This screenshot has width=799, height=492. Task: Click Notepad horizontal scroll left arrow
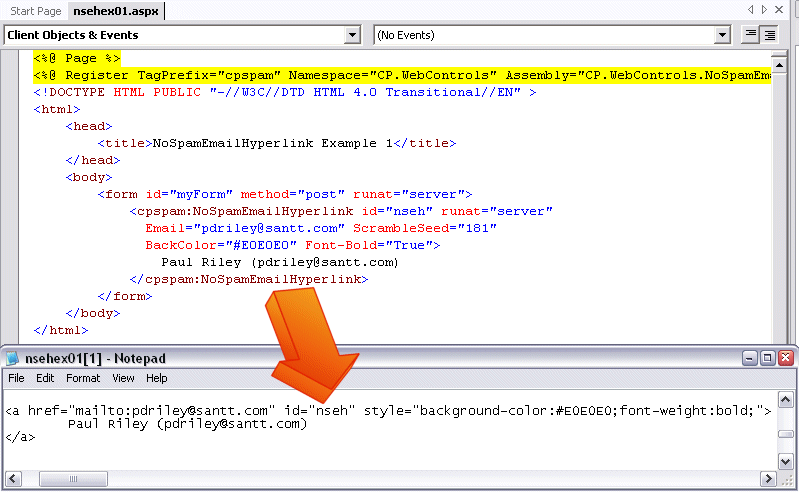click(13, 479)
